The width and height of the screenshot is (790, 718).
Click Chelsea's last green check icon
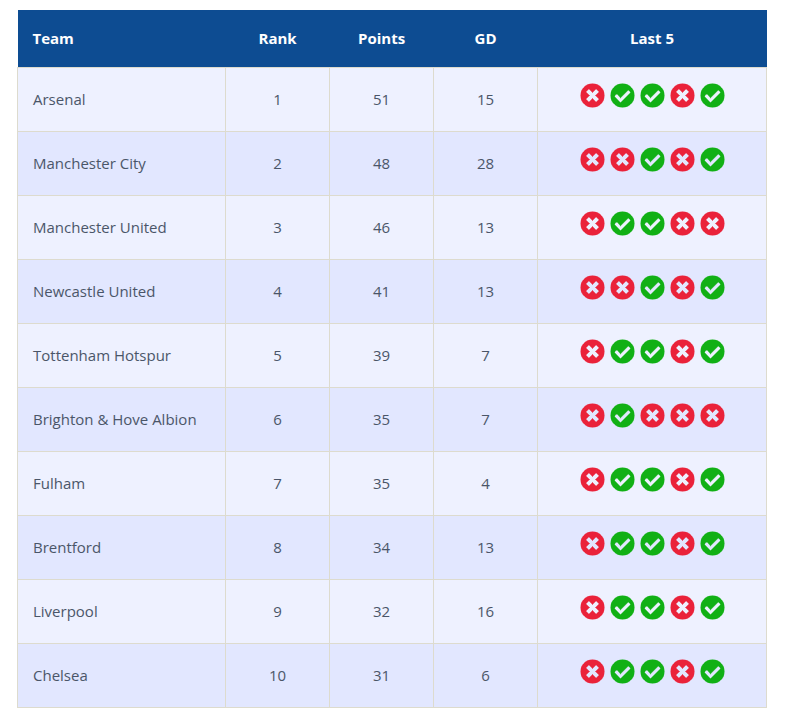point(712,672)
